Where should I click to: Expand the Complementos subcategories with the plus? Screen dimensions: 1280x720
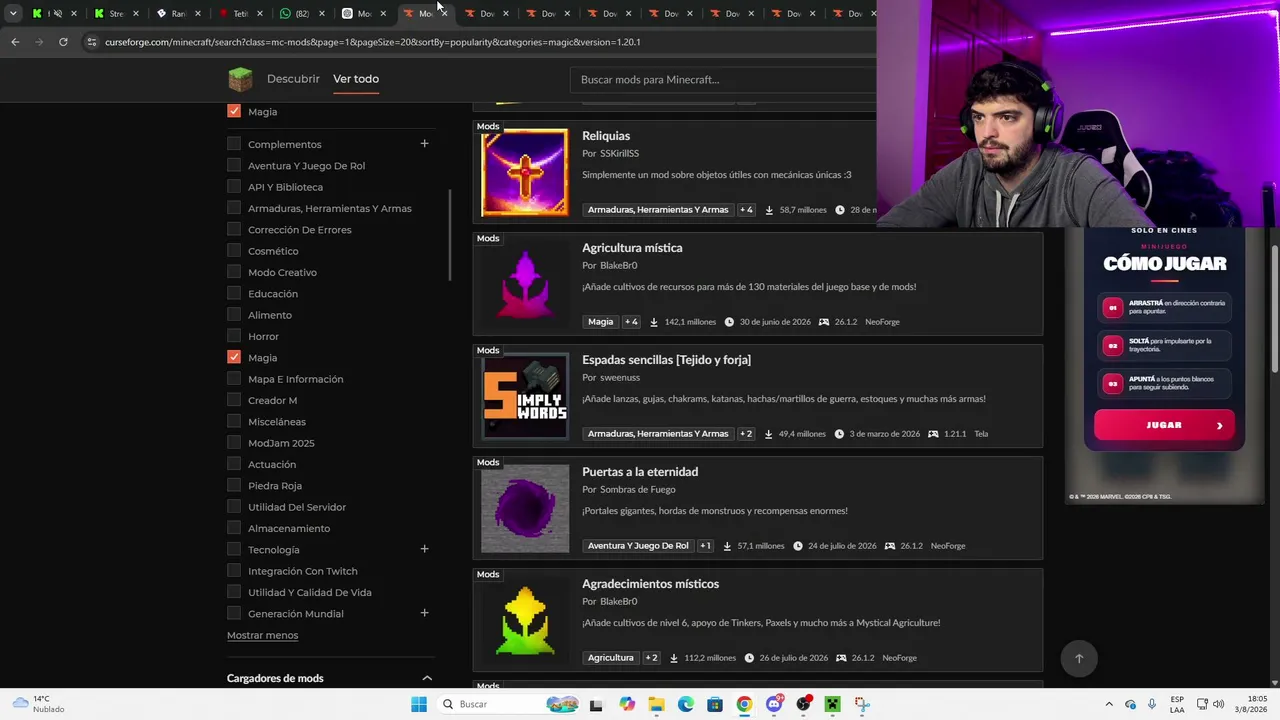tap(424, 144)
